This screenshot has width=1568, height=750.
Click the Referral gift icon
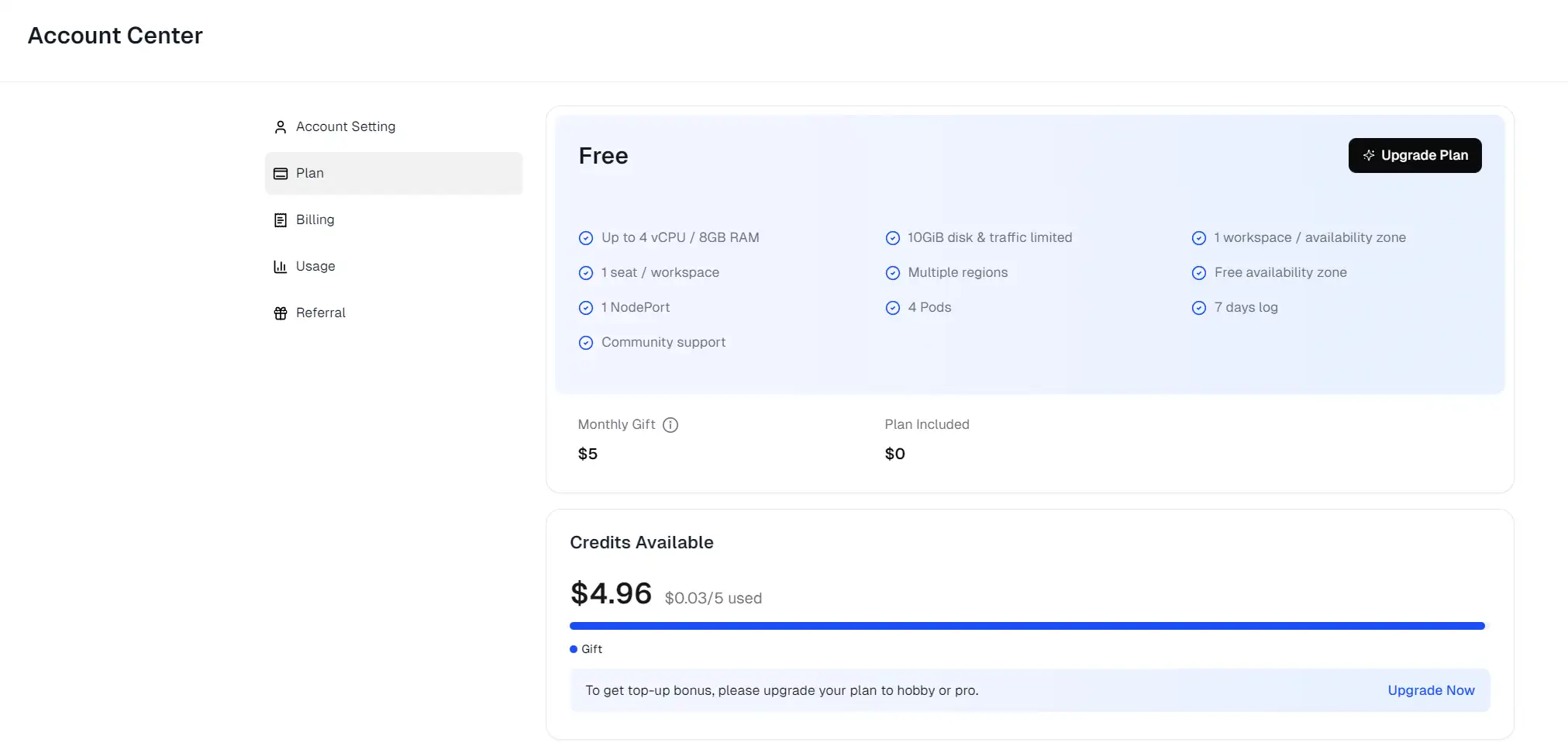pos(281,313)
